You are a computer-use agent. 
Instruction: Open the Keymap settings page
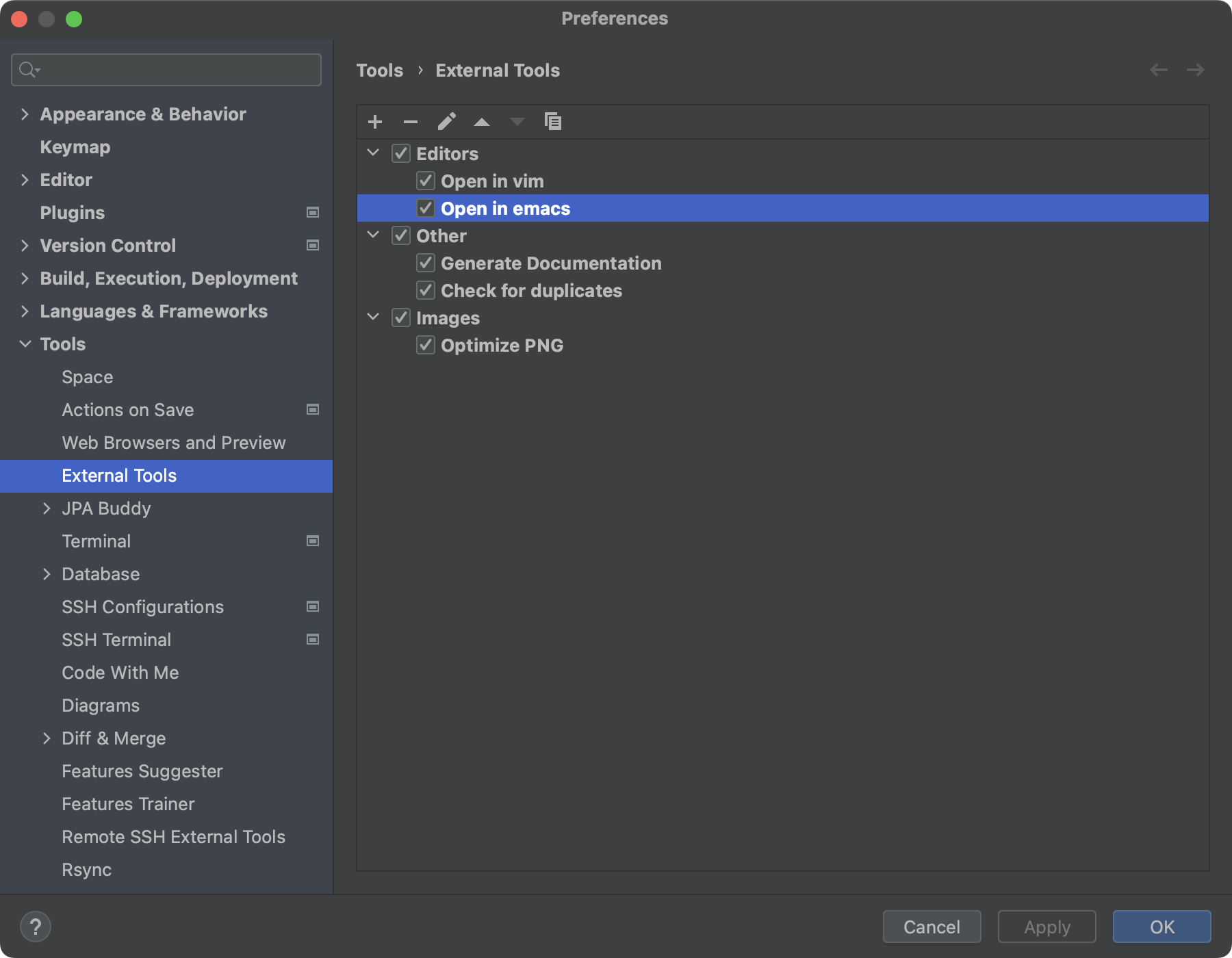point(75,146)
